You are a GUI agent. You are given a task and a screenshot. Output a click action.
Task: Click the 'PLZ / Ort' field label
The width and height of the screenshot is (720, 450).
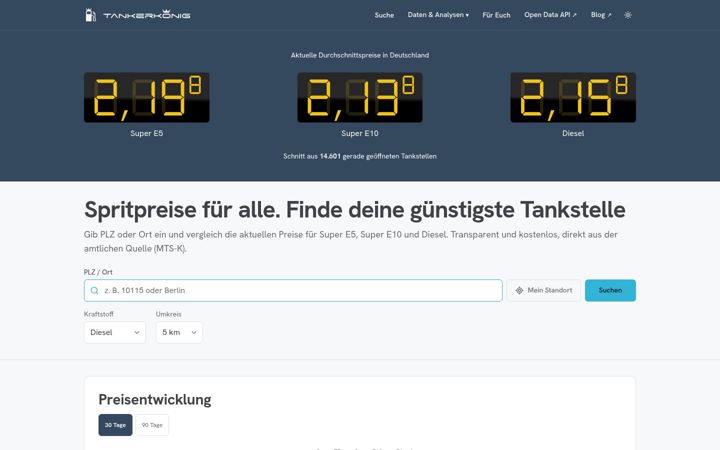(x=98, y=272)
